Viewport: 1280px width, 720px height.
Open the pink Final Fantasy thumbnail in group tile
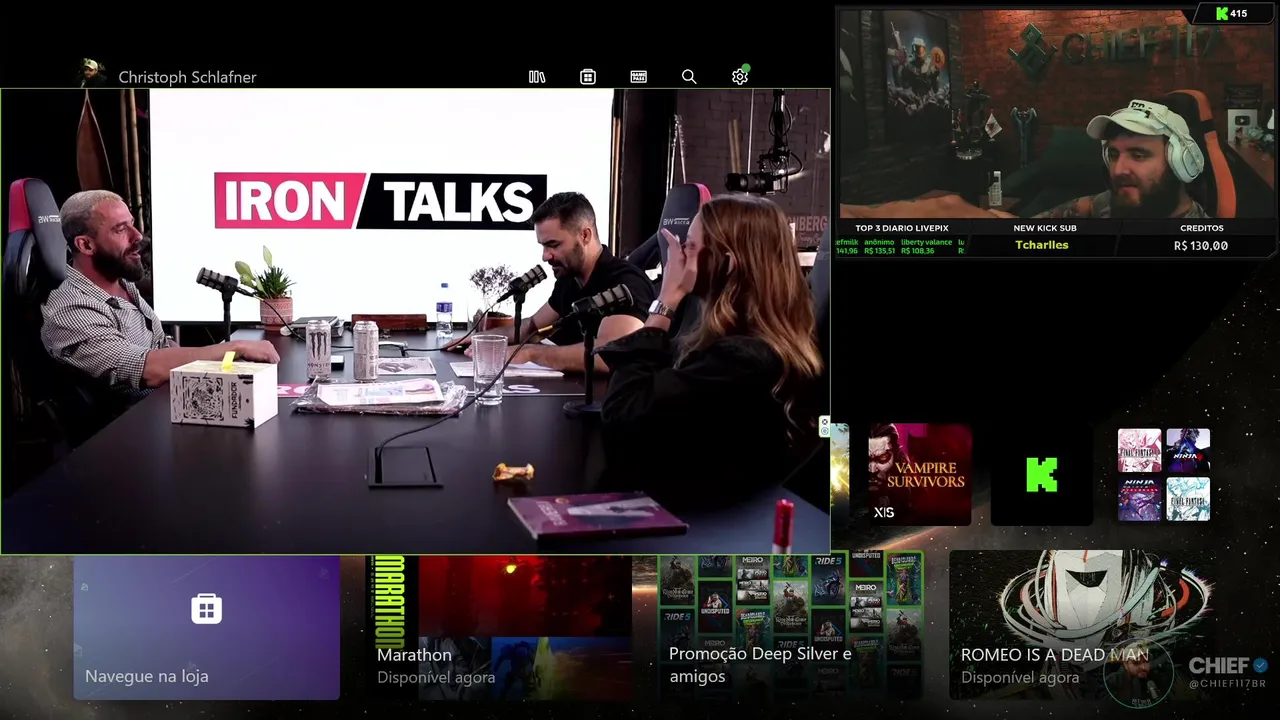click(x=1139, y=450)
